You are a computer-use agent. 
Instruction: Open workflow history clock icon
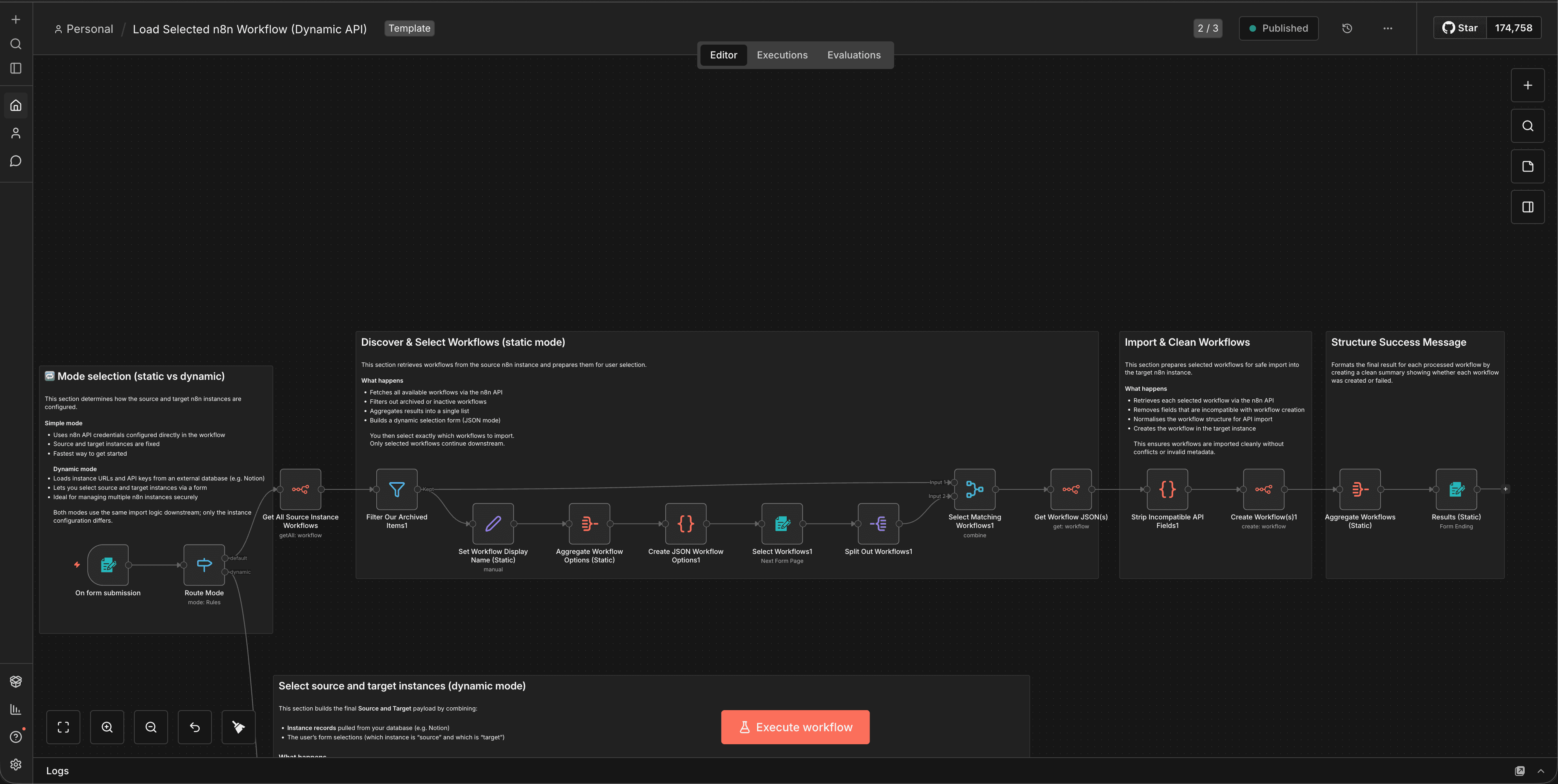1347,28
